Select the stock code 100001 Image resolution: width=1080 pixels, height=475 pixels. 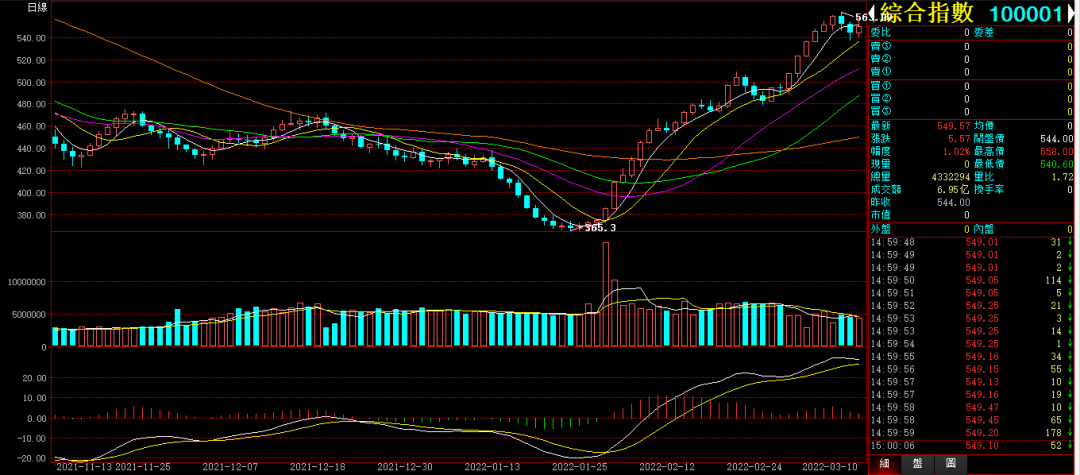pos(1026,13)
